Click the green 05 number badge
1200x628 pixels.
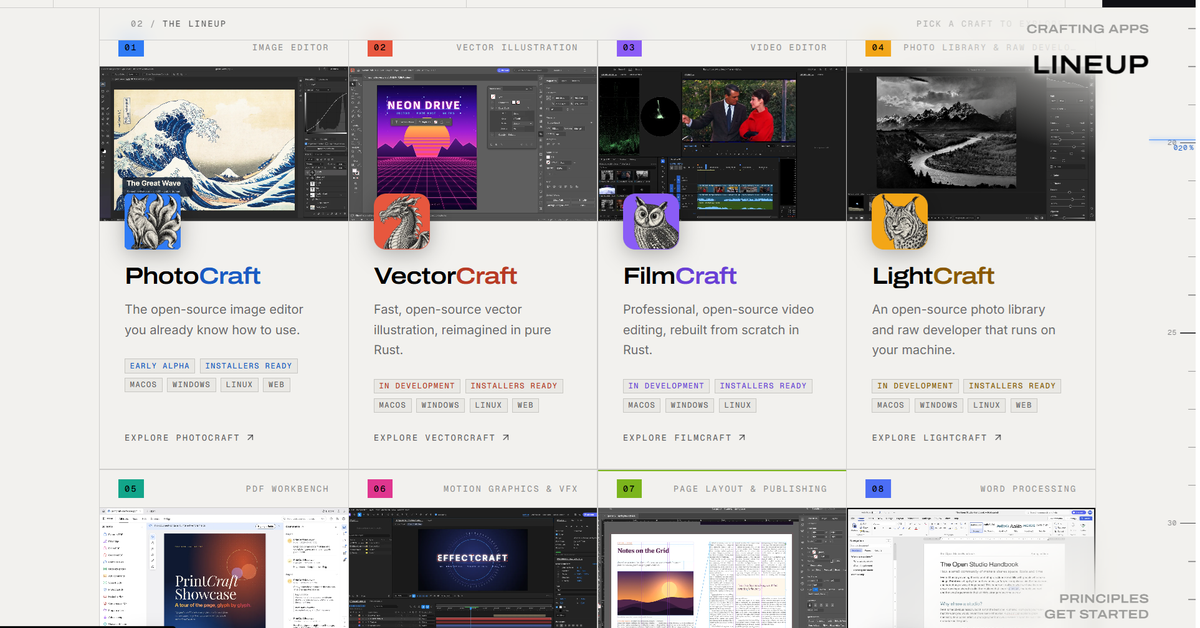coord(131,489)
